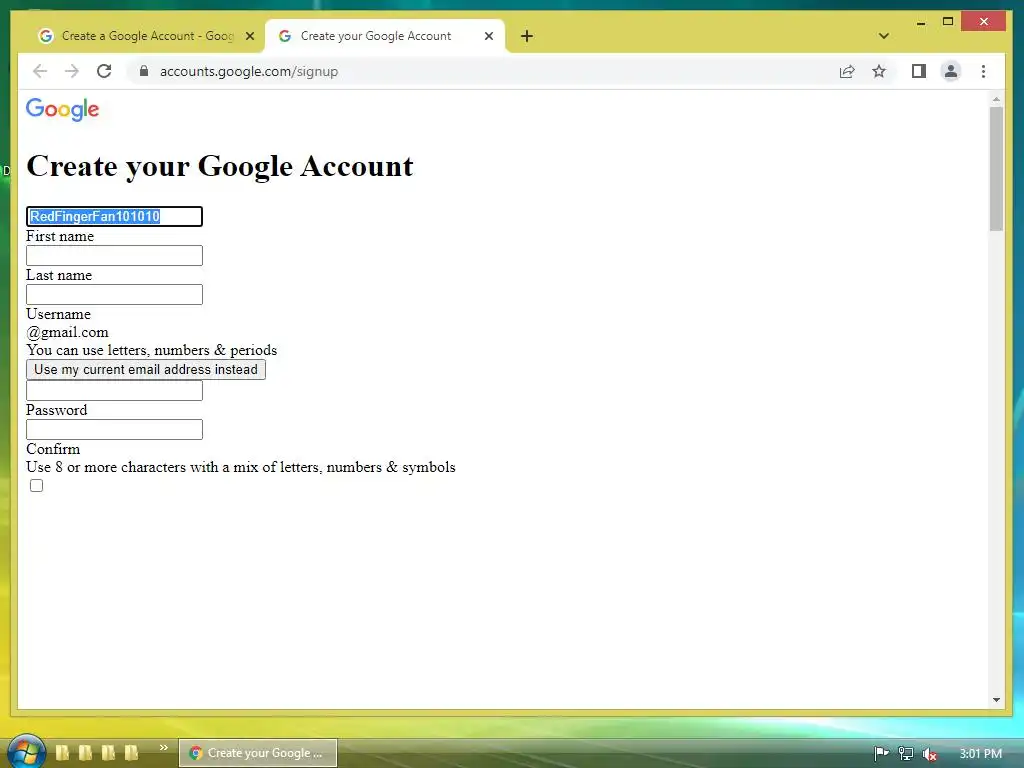This screenshot has height=768, width=1024.
Task: Click the input box above 'Password' label
Action: pyautogui.click(x=114, y=391)
